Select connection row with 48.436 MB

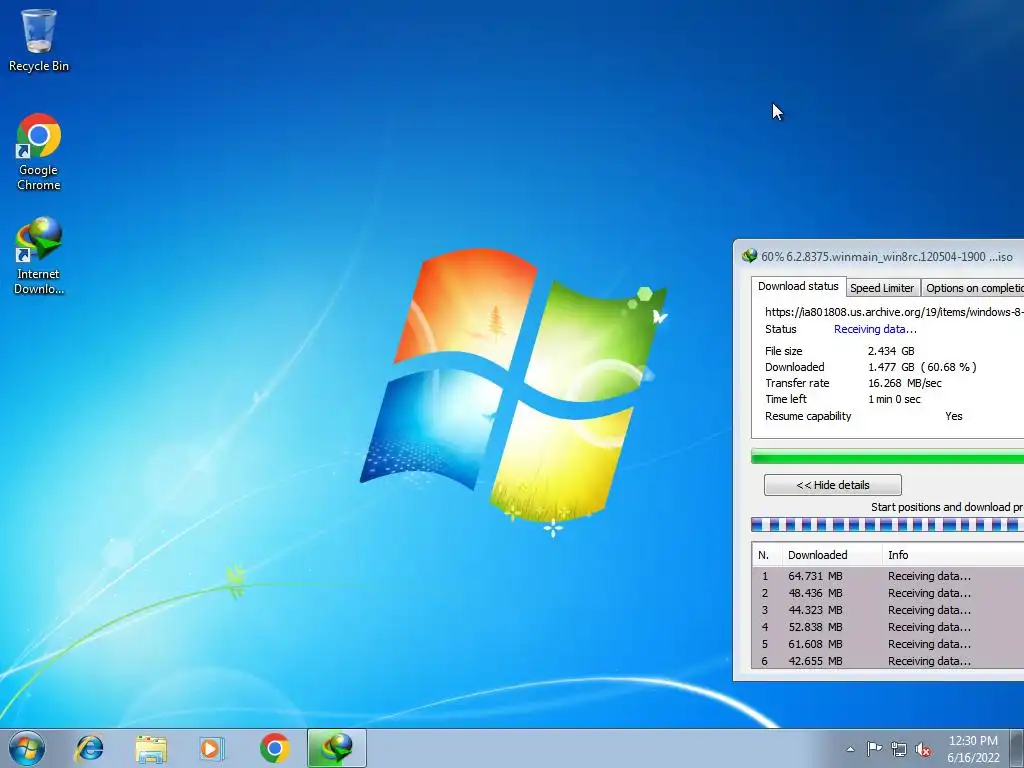(888, 593)
